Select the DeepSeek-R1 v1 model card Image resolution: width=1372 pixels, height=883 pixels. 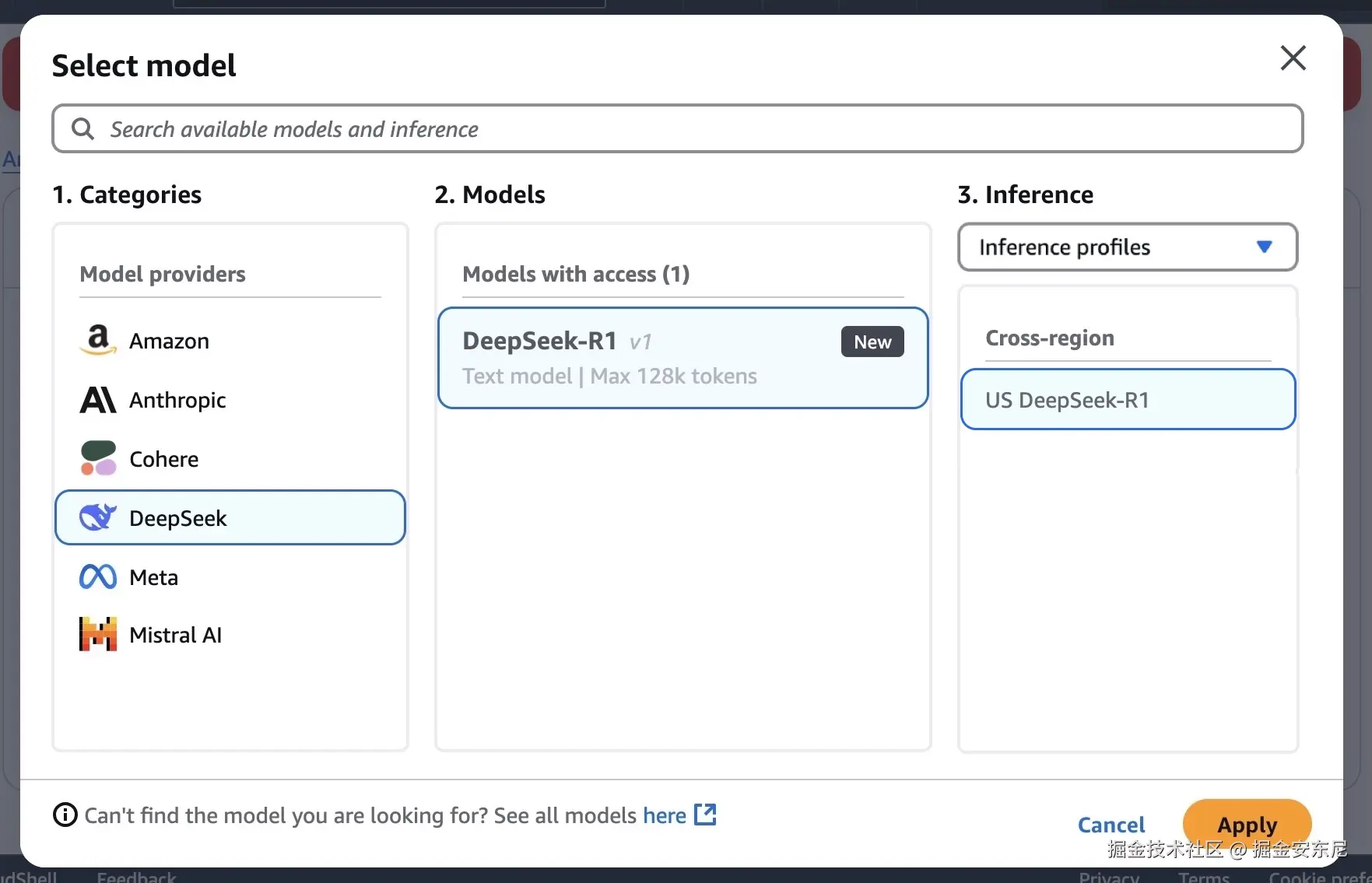(x=682, y=358)
